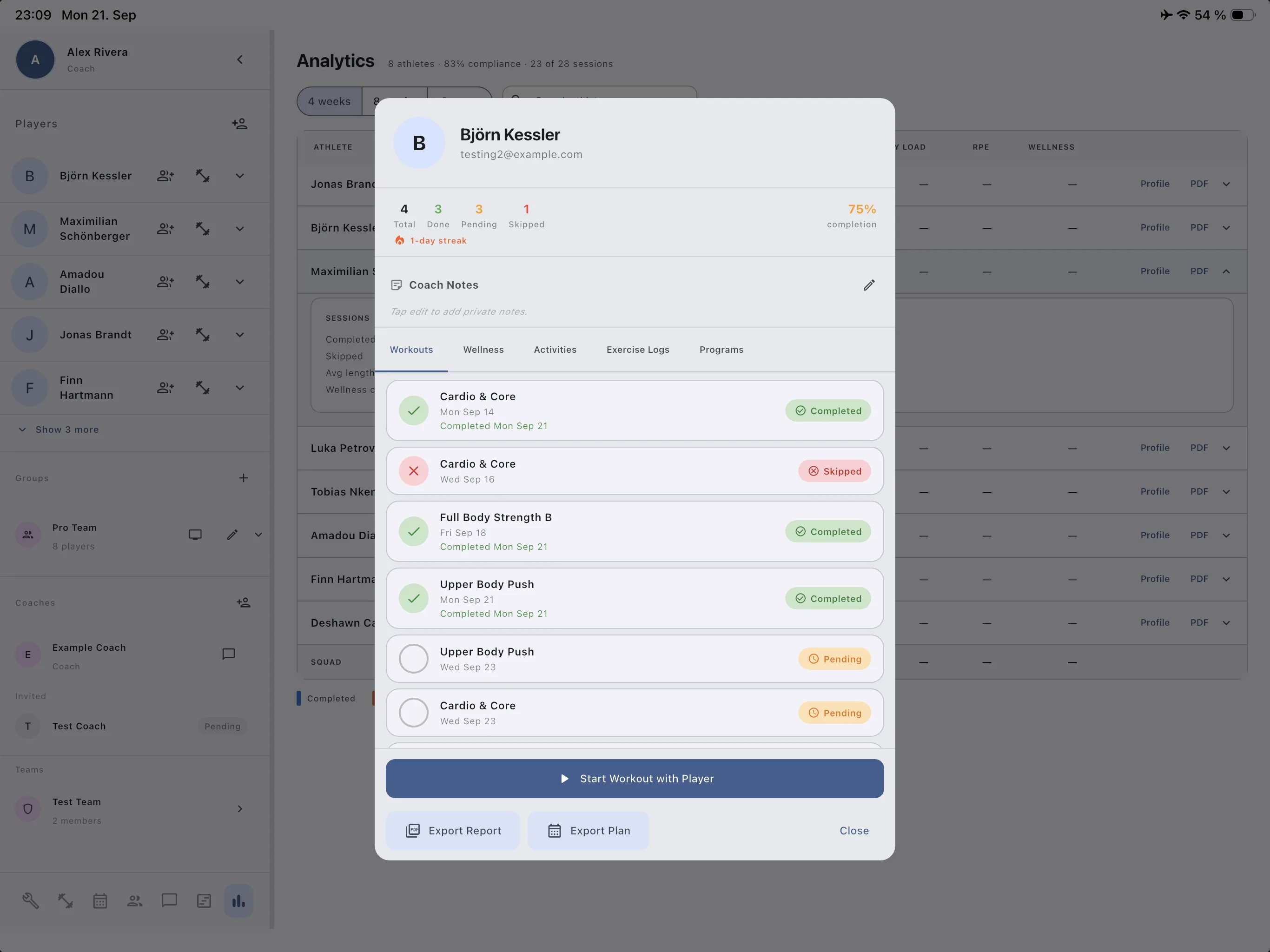The height and width of the screenshot is (952, 1270).
Task: Start Workout with Player
Action: tap(635, 779)
